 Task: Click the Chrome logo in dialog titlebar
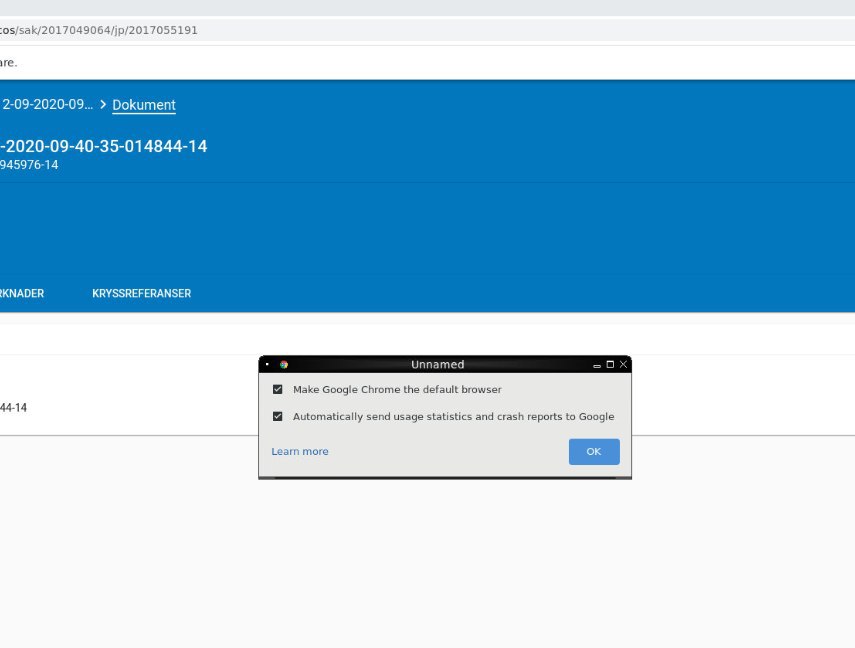coord(284,364)
